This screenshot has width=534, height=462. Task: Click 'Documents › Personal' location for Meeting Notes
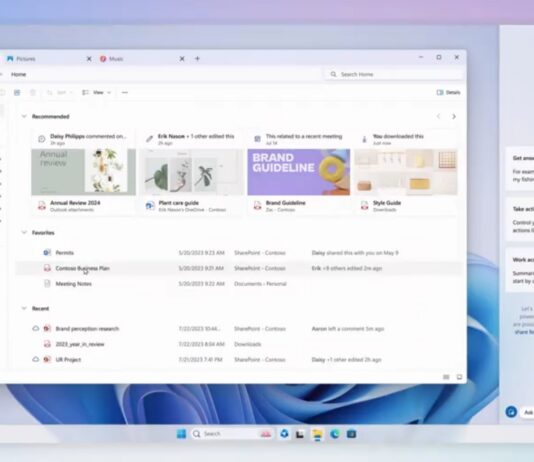[x=260, y=284]
